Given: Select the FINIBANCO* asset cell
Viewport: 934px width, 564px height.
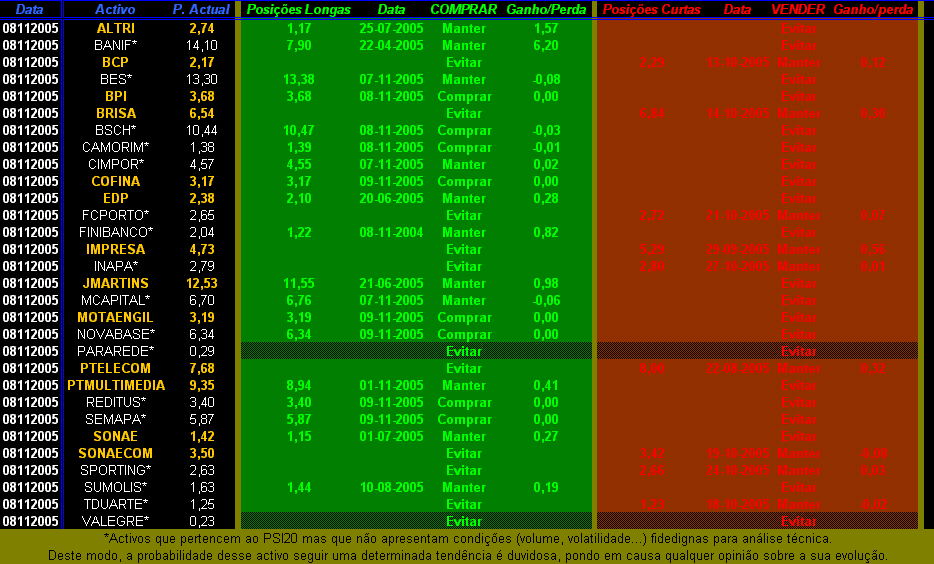Looking at the screenshot, I should (116, 232).
